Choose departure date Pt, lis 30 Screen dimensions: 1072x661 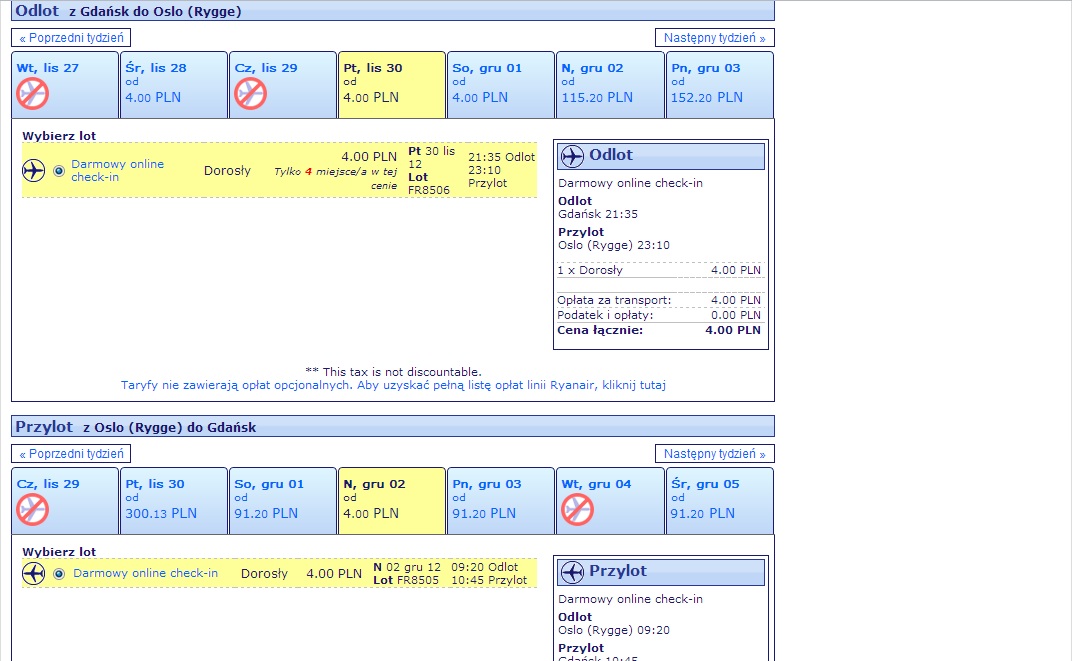pos(392,85)
